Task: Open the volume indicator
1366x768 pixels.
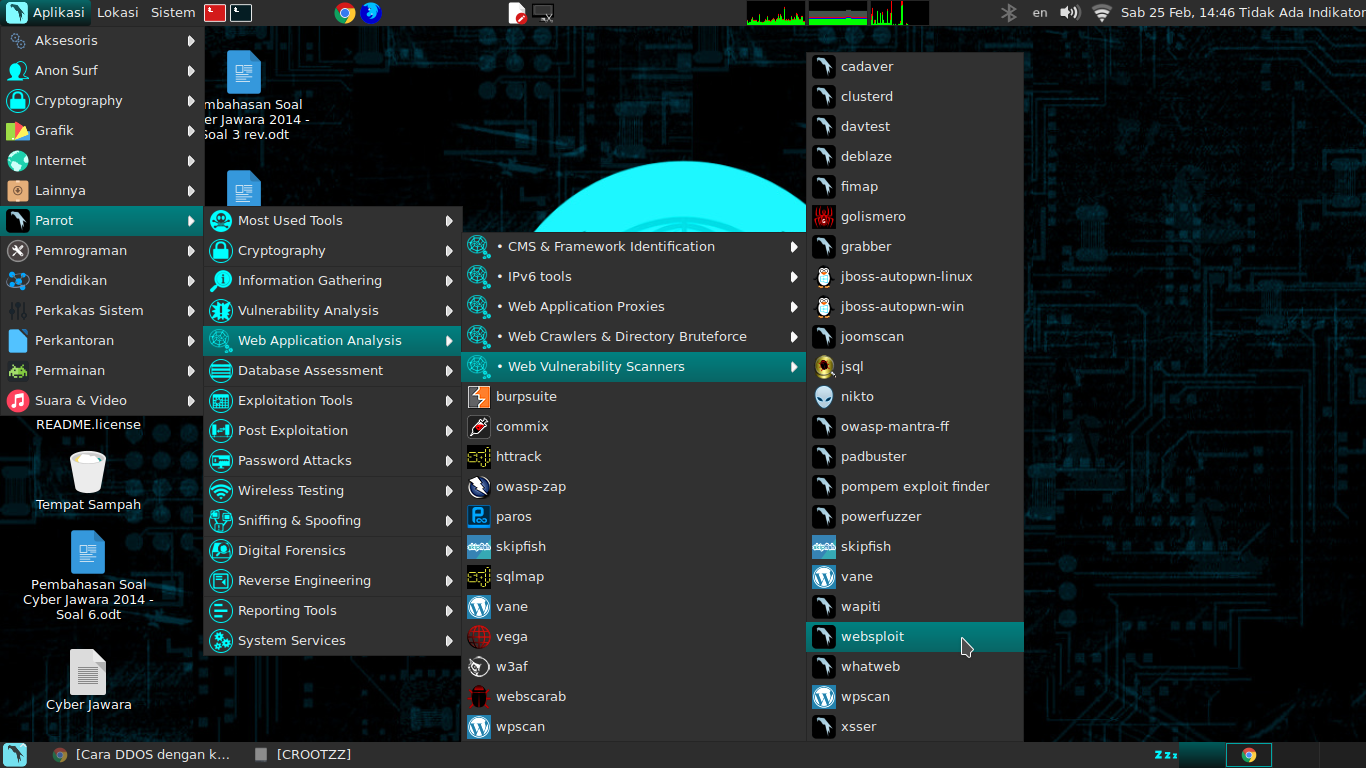Action: coord(1070,13)
